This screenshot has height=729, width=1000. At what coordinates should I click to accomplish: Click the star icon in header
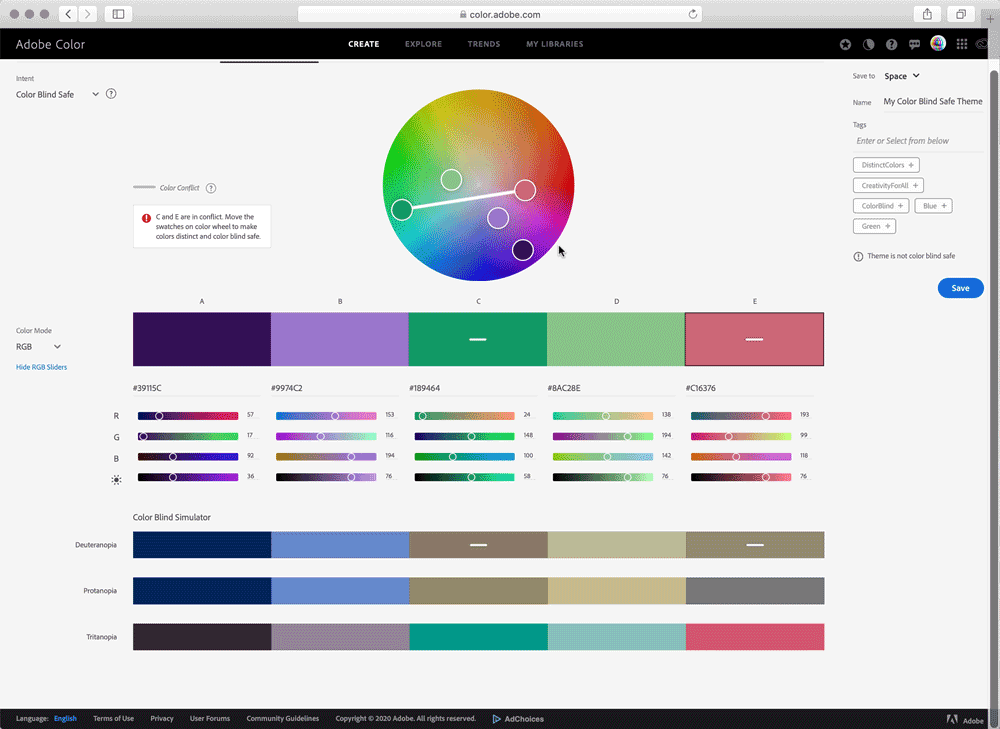846,44
